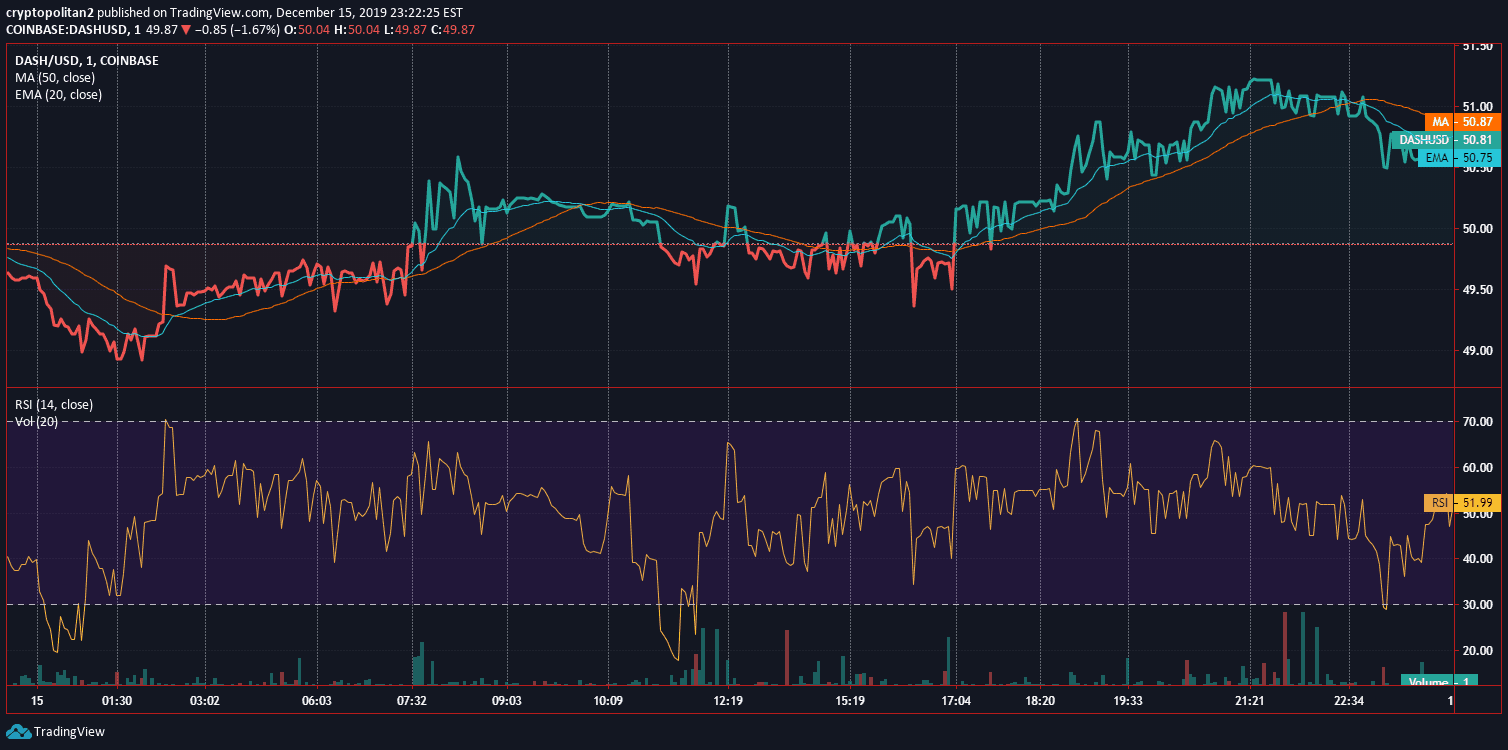Click the 03:02 time axis marker
Screen dimensions: 1508x750
click(204, 701)
